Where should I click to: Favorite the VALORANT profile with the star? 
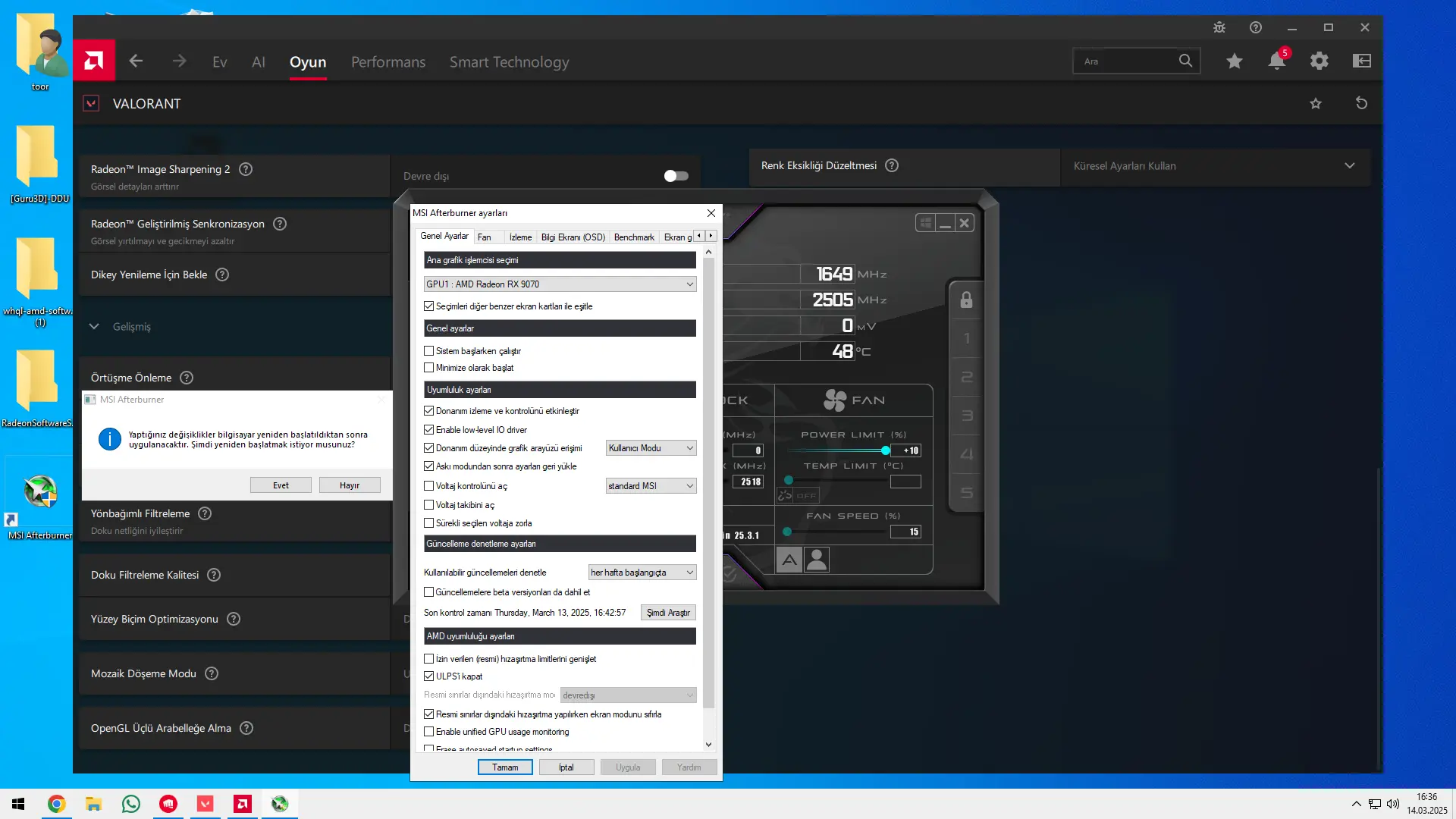click(1316, 104)
